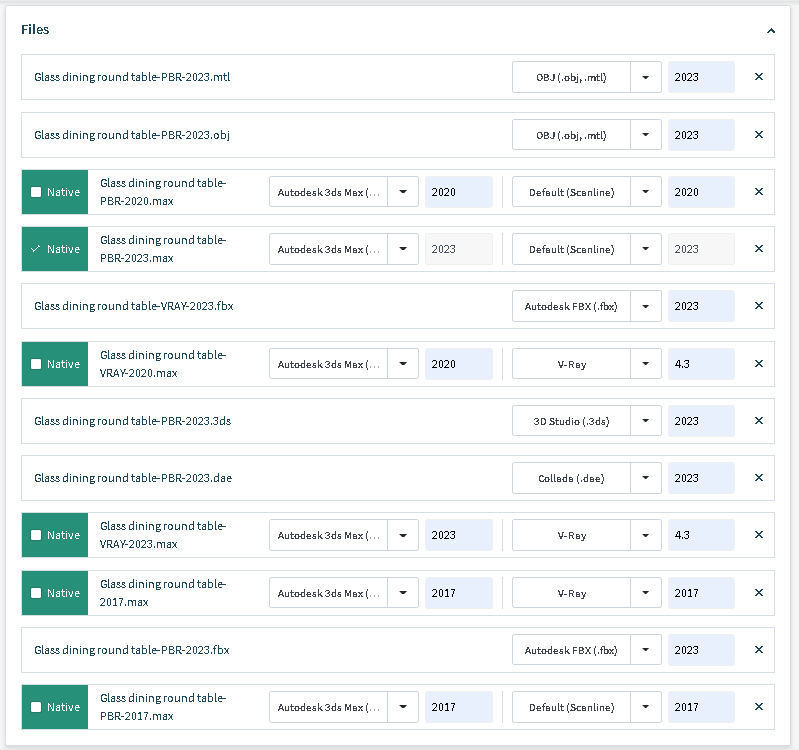Toggle Native checkbox for PBR-2017.max
The image size is (799, 750).
click(37, 707)
